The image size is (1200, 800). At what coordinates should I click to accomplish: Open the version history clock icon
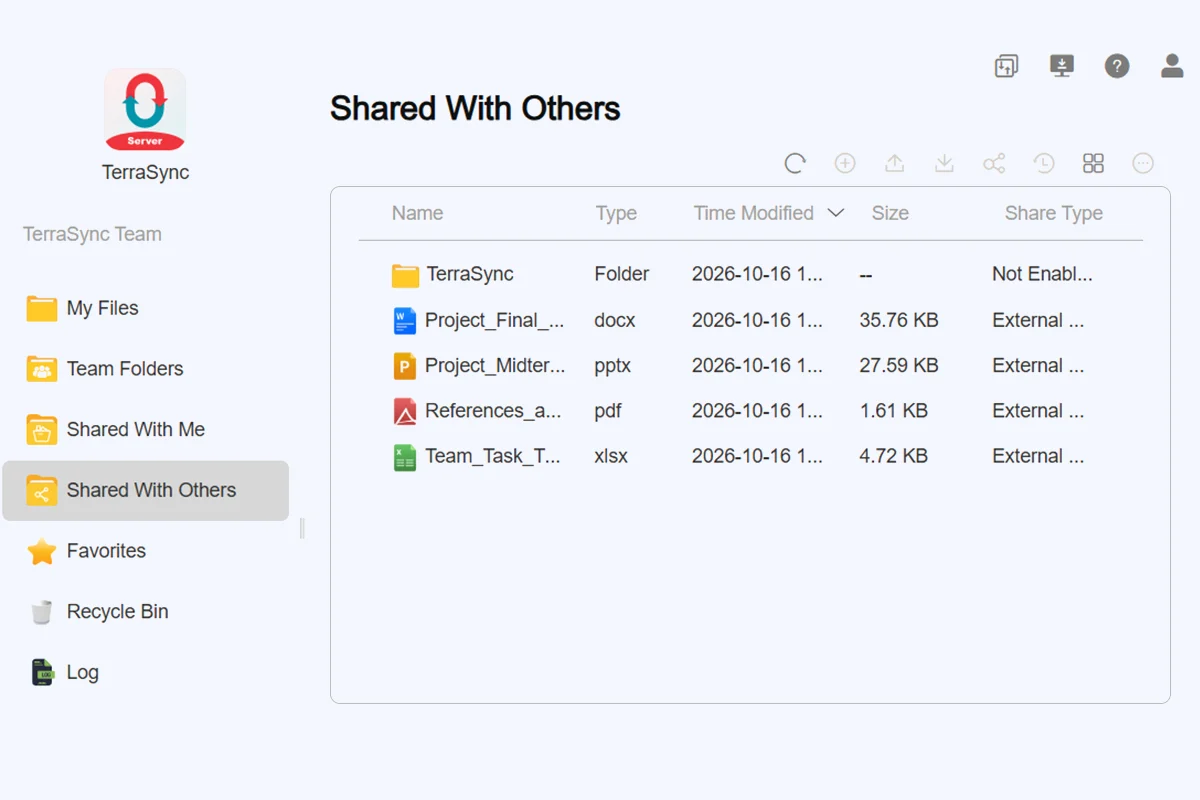pyautogui.click(x=1044, y=163)
